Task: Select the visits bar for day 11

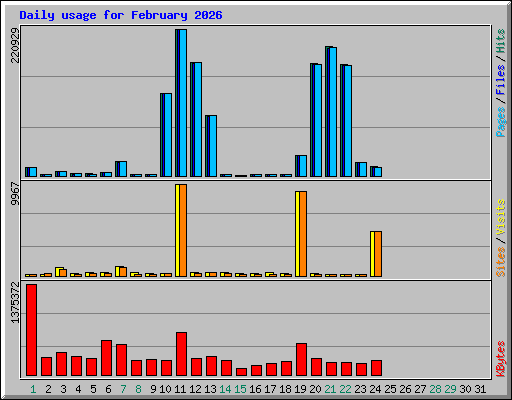Action: tap(181, 230)
